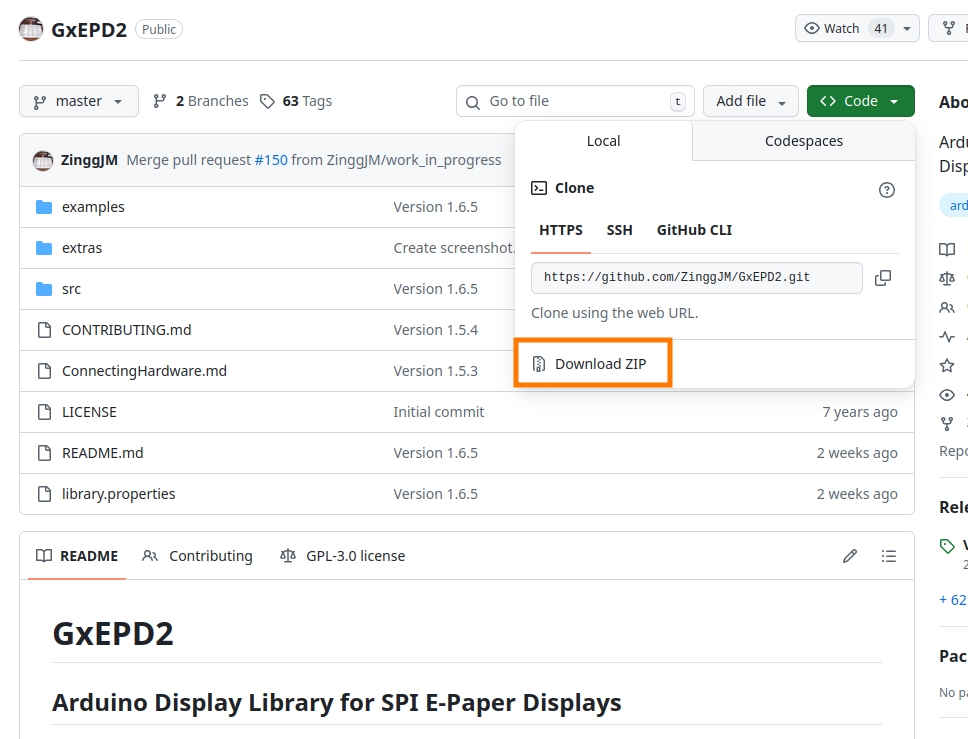Copy the HTTPS clone URL to clipboard
968x739 pixels.
(x=882, y=278)
